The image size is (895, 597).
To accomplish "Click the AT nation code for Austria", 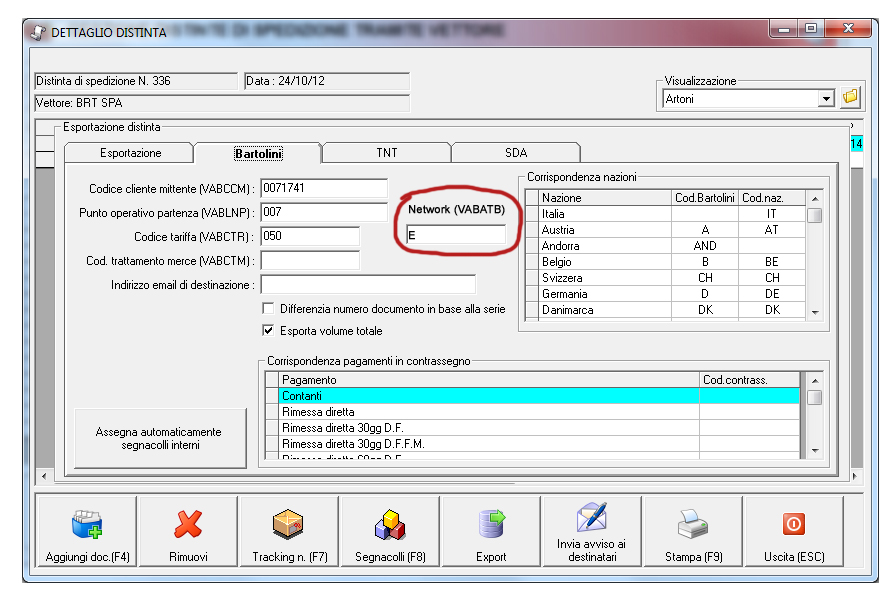I will coord(772,230).
